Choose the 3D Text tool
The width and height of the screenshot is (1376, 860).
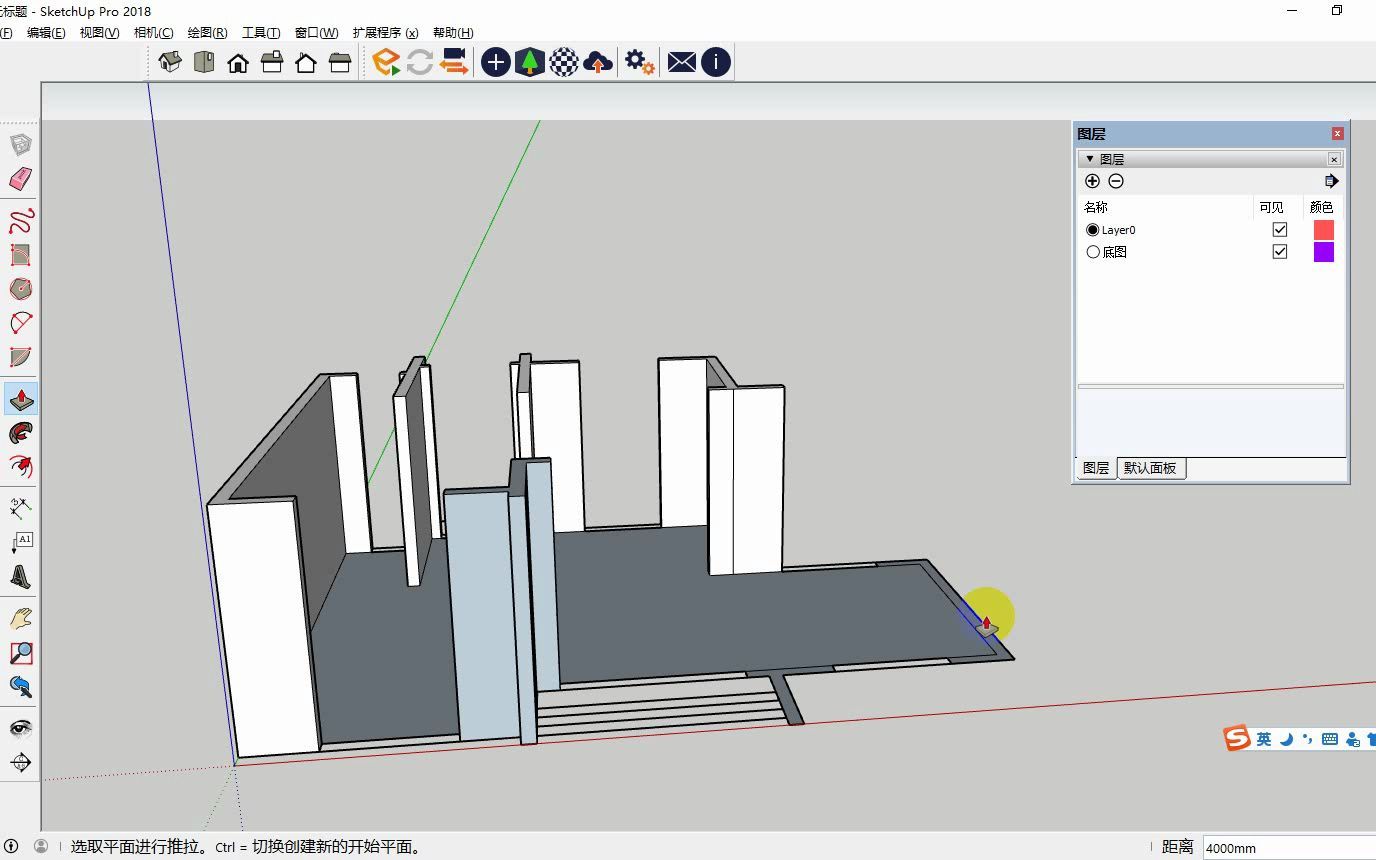[21, 577]
